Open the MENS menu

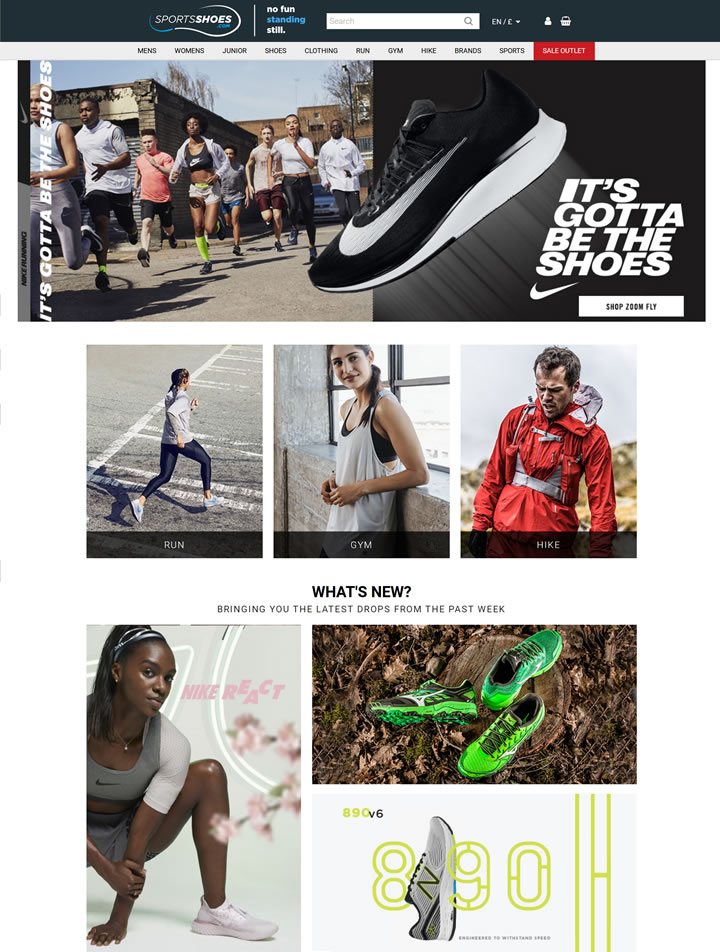tap(147, 51)
